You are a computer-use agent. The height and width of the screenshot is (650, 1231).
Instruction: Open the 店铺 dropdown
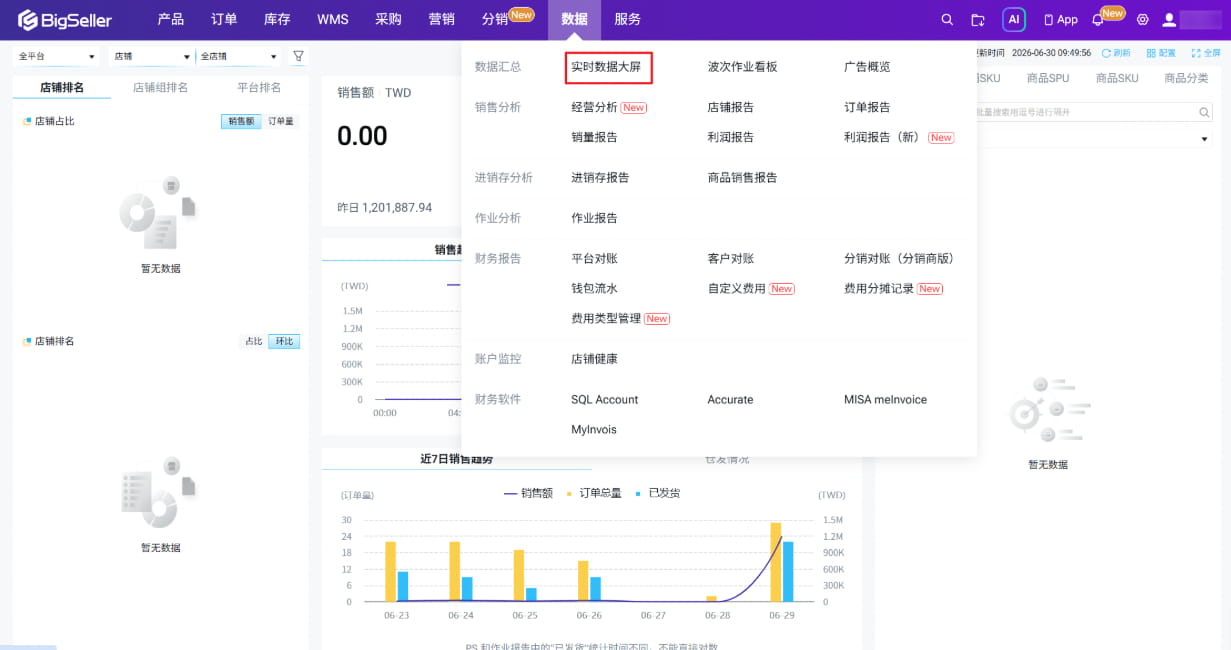(152, 56)
